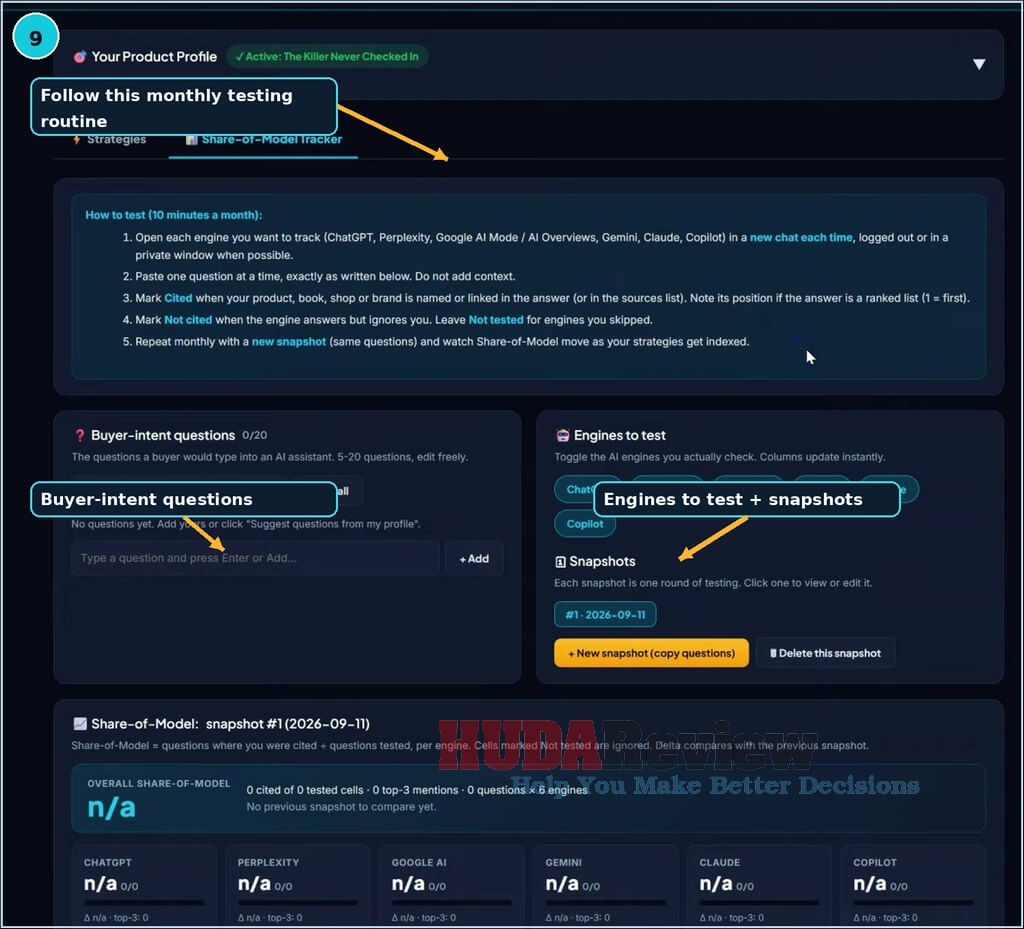Create a new snapshot copying questions
The width and height of the screenshot is (1024, 929).
click(651, 653)
